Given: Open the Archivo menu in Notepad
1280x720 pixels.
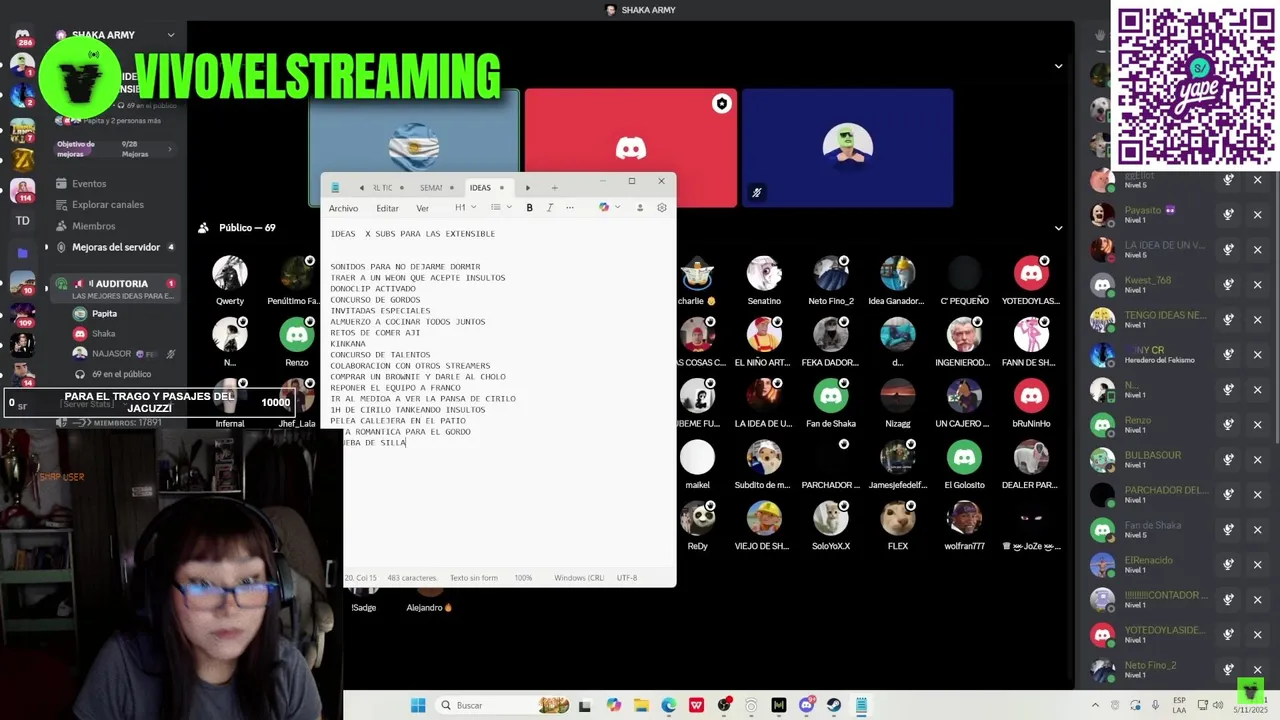Looking at the screenshot, I should coord(343,209).
